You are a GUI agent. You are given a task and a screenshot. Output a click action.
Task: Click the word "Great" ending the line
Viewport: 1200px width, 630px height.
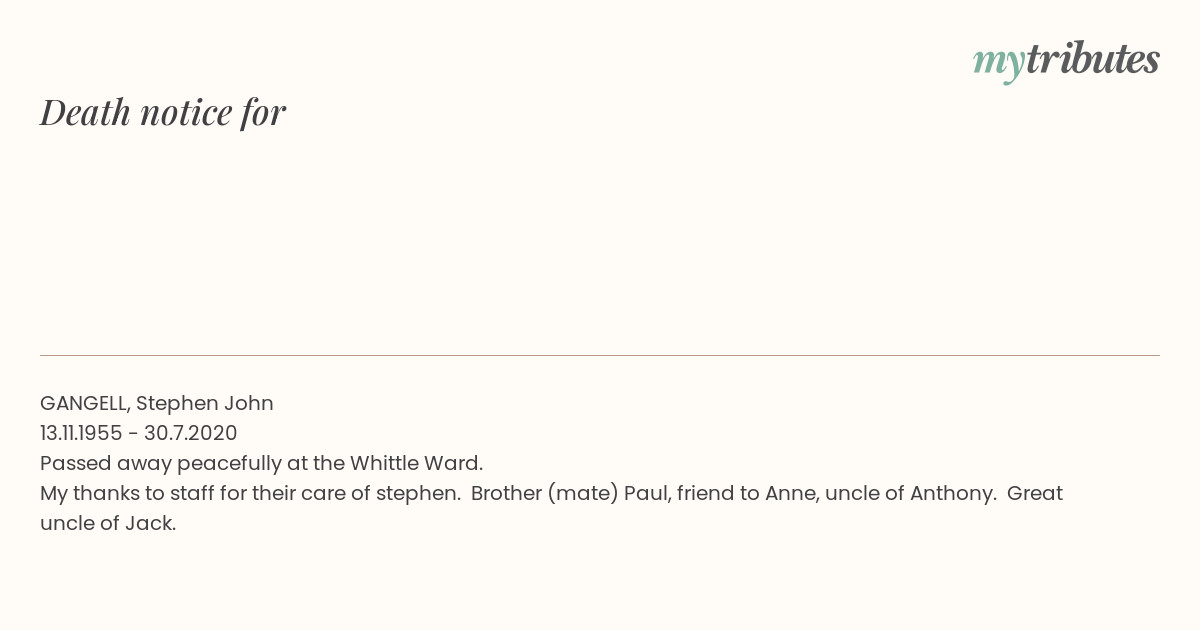pyautogui.click(x=1035, y=493)
